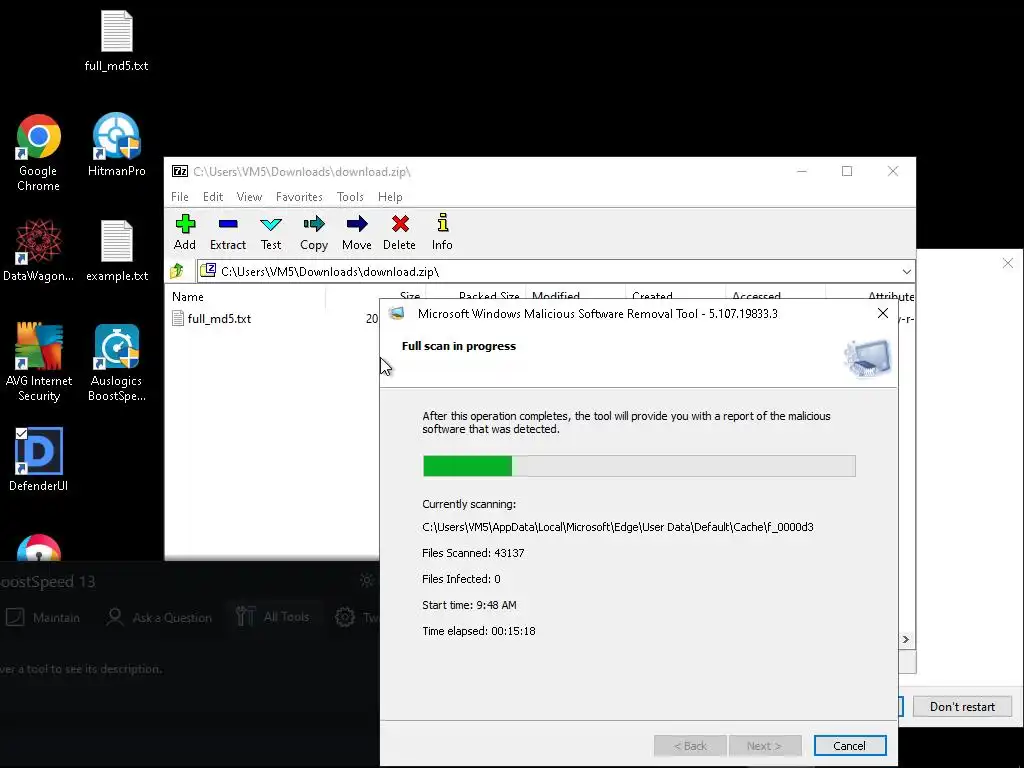Close the Malicious Software Removal Tool dialog

click(882, 313)
